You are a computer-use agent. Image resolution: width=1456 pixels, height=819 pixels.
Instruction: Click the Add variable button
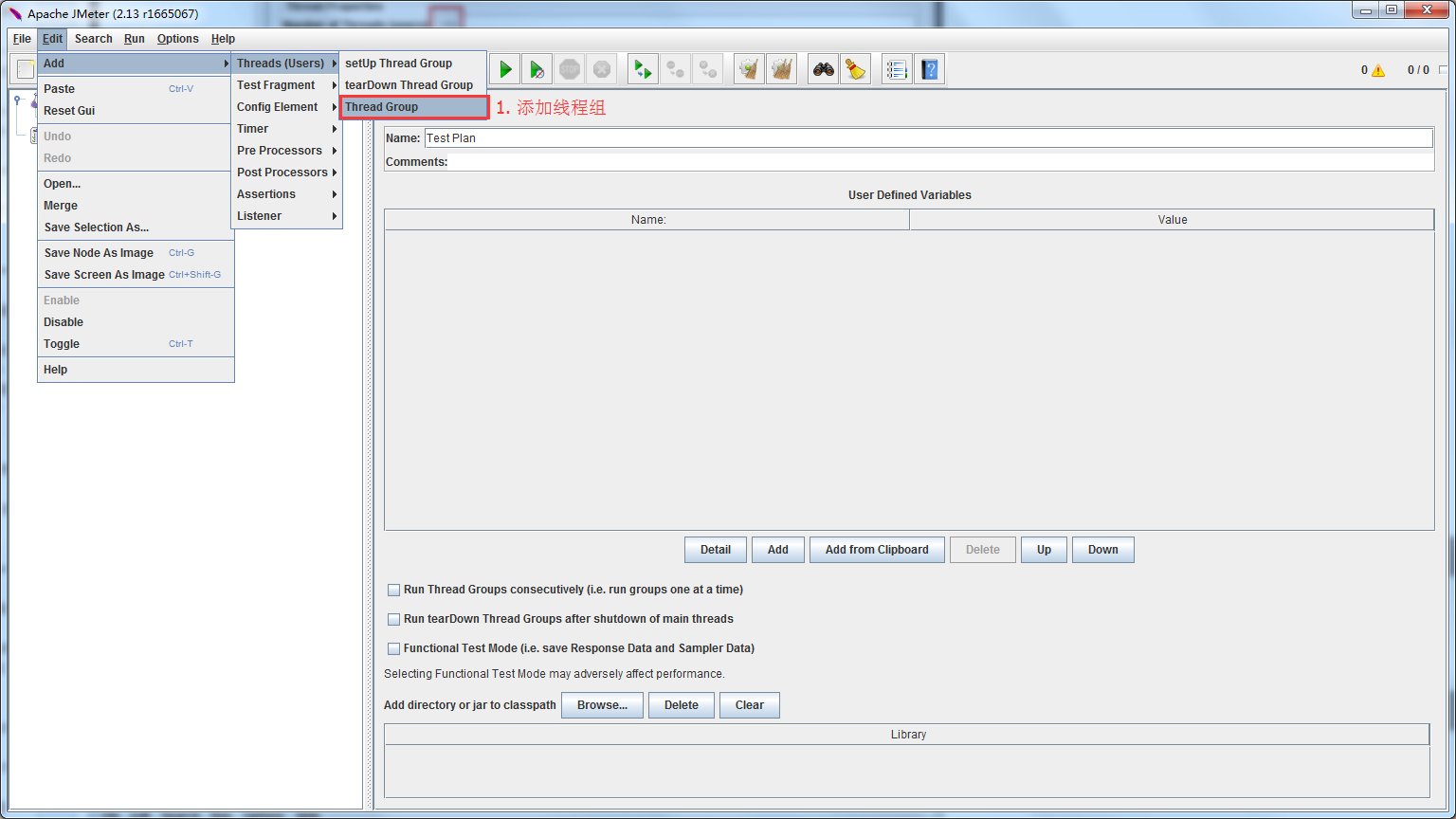click(778, 550)
